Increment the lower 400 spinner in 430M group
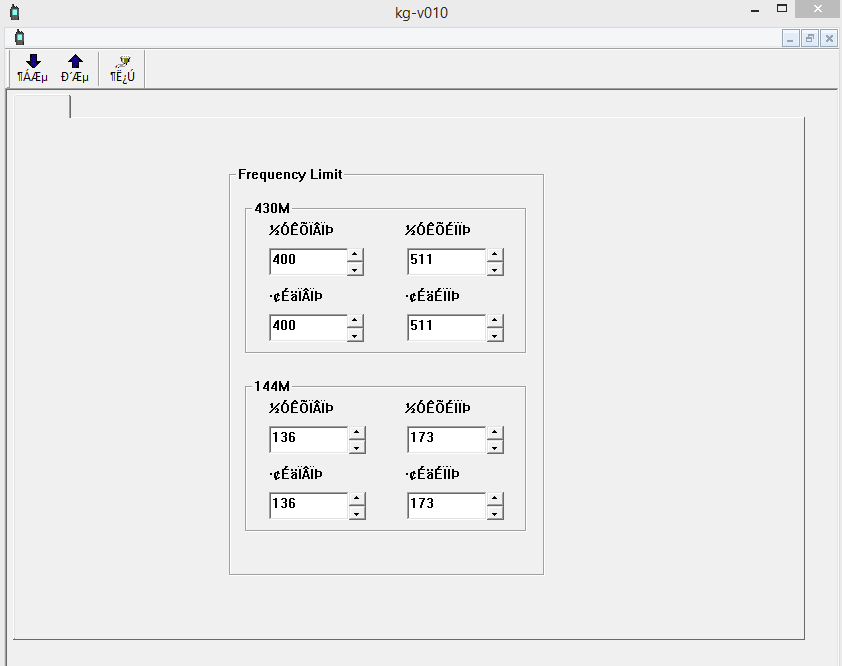842x666 pixels. tap(356, 320)
